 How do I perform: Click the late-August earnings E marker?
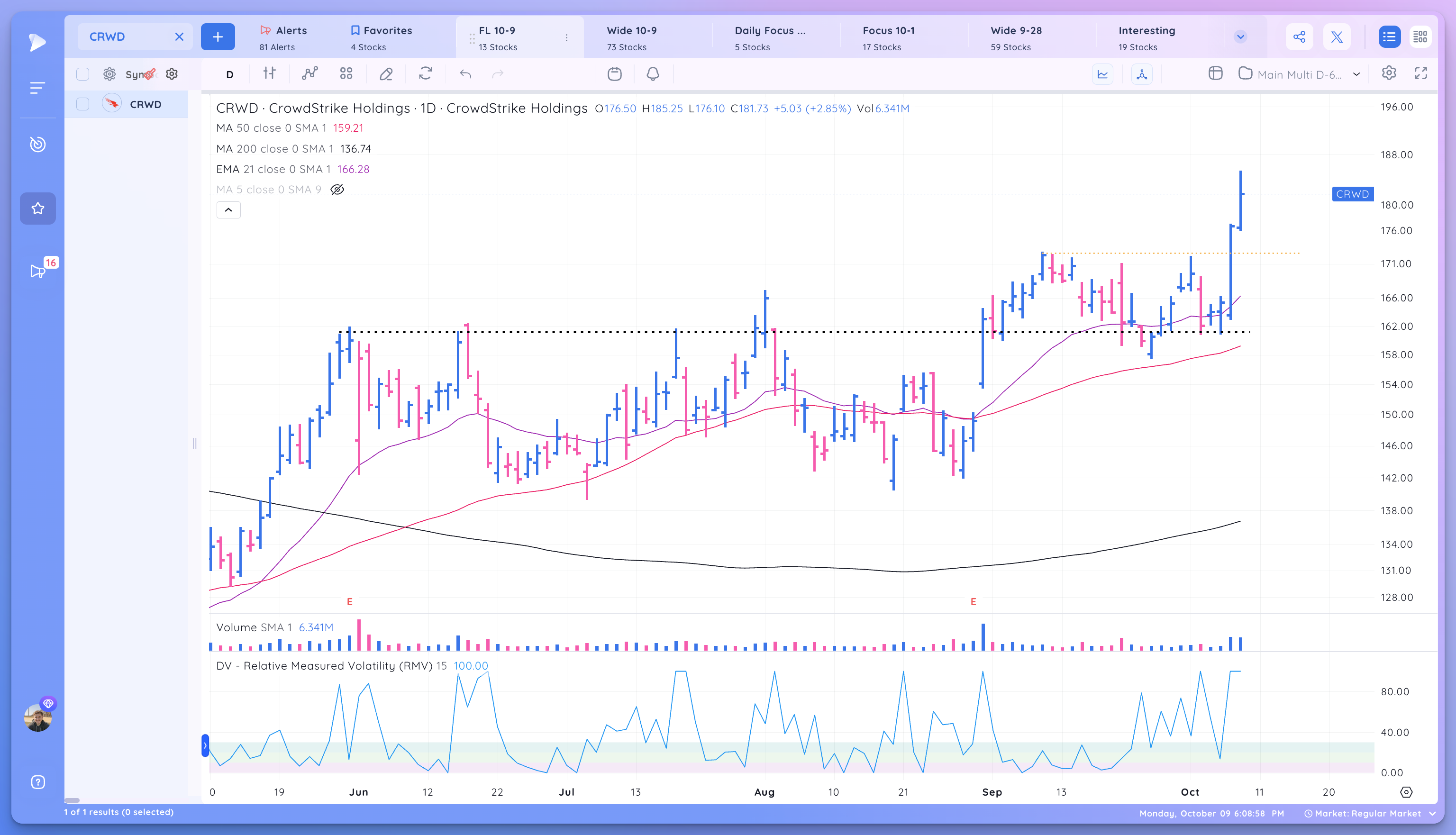[x=973, y=601]
